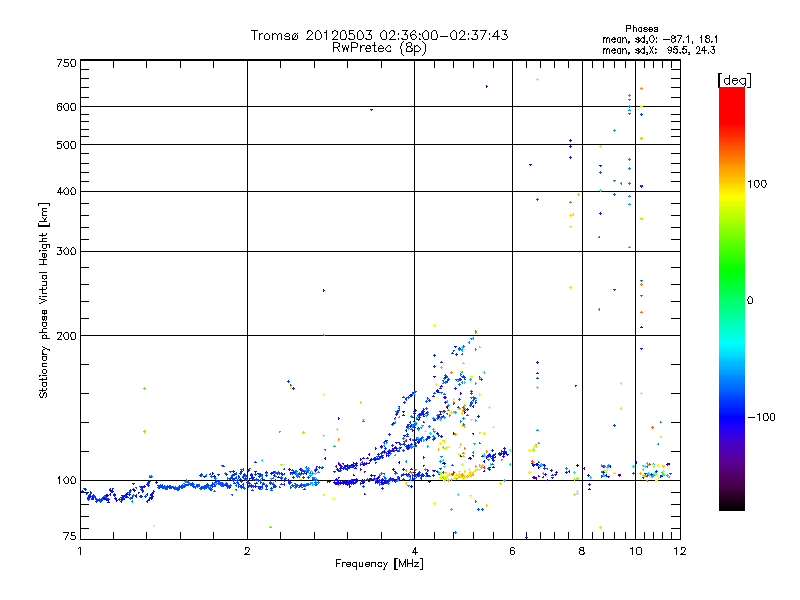
Task: Click the x-axis '6' tick label
Action: pyautogui.click(x=512, y=551)
